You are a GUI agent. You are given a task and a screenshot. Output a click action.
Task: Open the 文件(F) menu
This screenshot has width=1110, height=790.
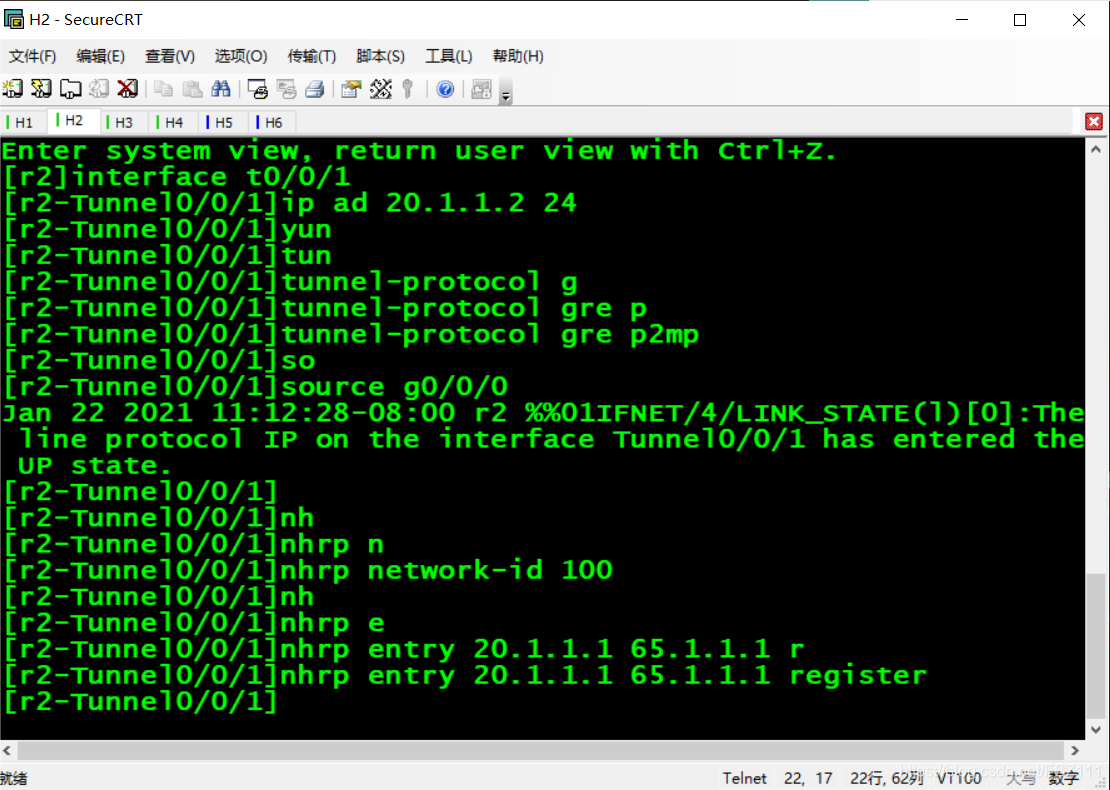pyautogui.click(x=33, y=56)
